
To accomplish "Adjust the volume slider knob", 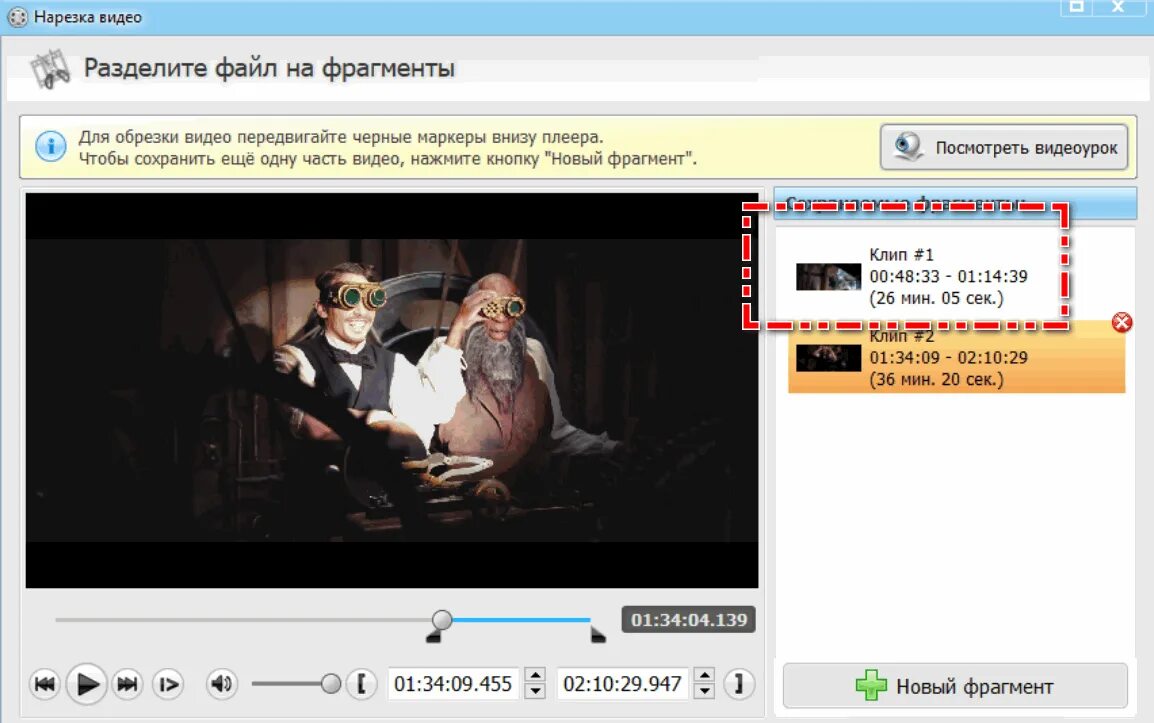I will [331, 684].
